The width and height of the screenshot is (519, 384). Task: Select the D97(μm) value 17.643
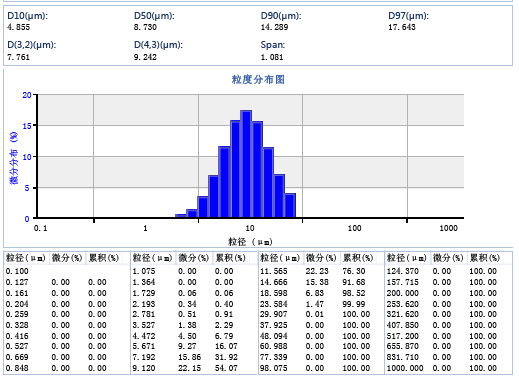402,27
